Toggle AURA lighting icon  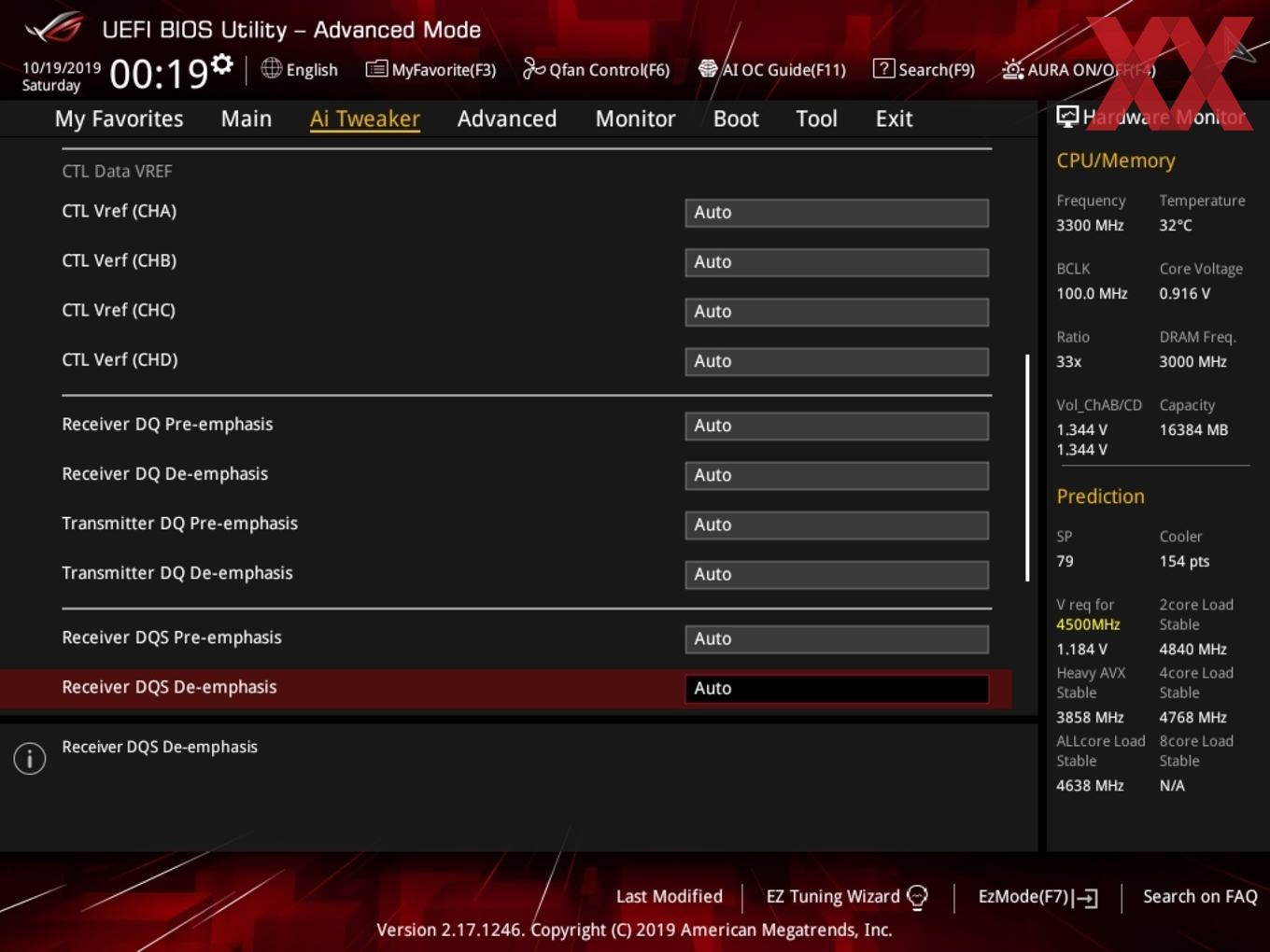point(1012,69)
